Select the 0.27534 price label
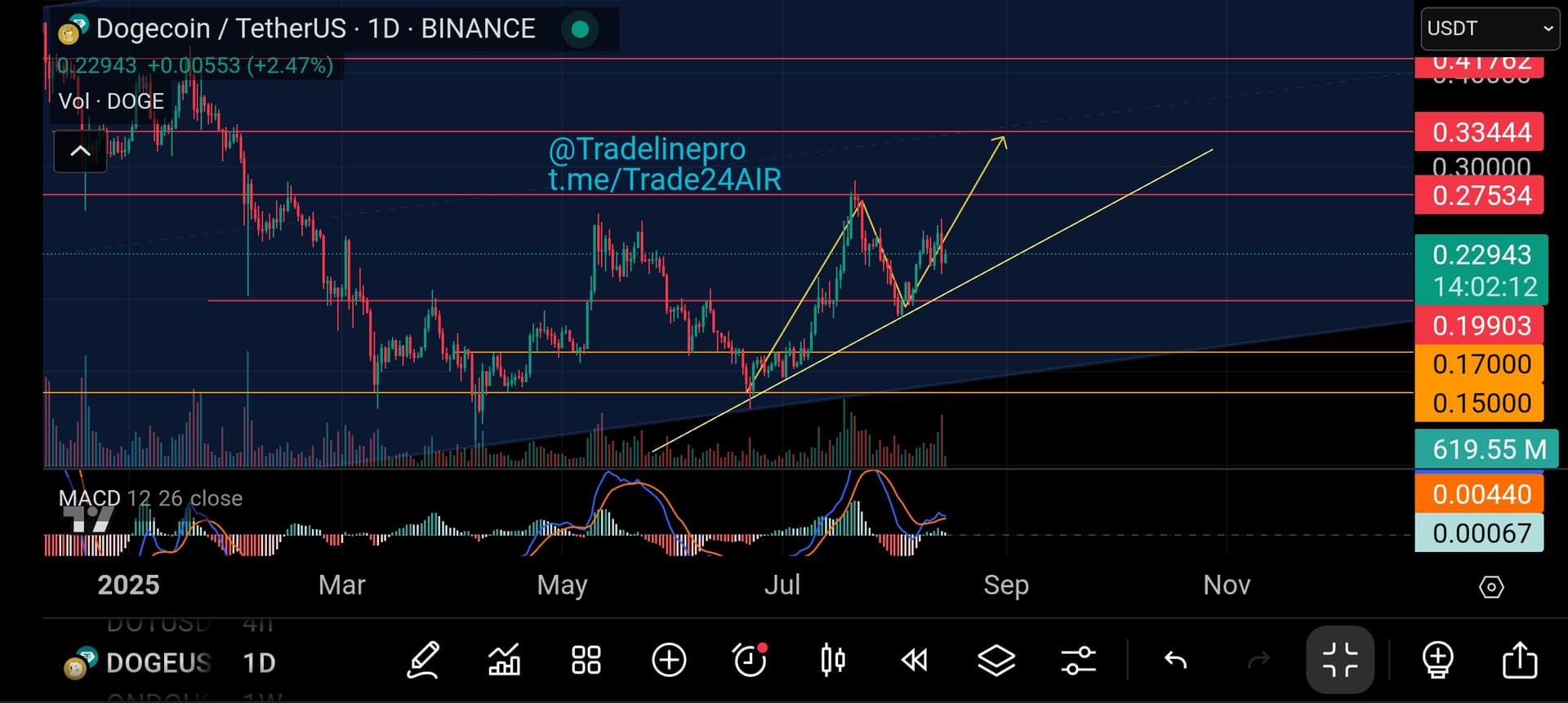 pos(1479,196)
